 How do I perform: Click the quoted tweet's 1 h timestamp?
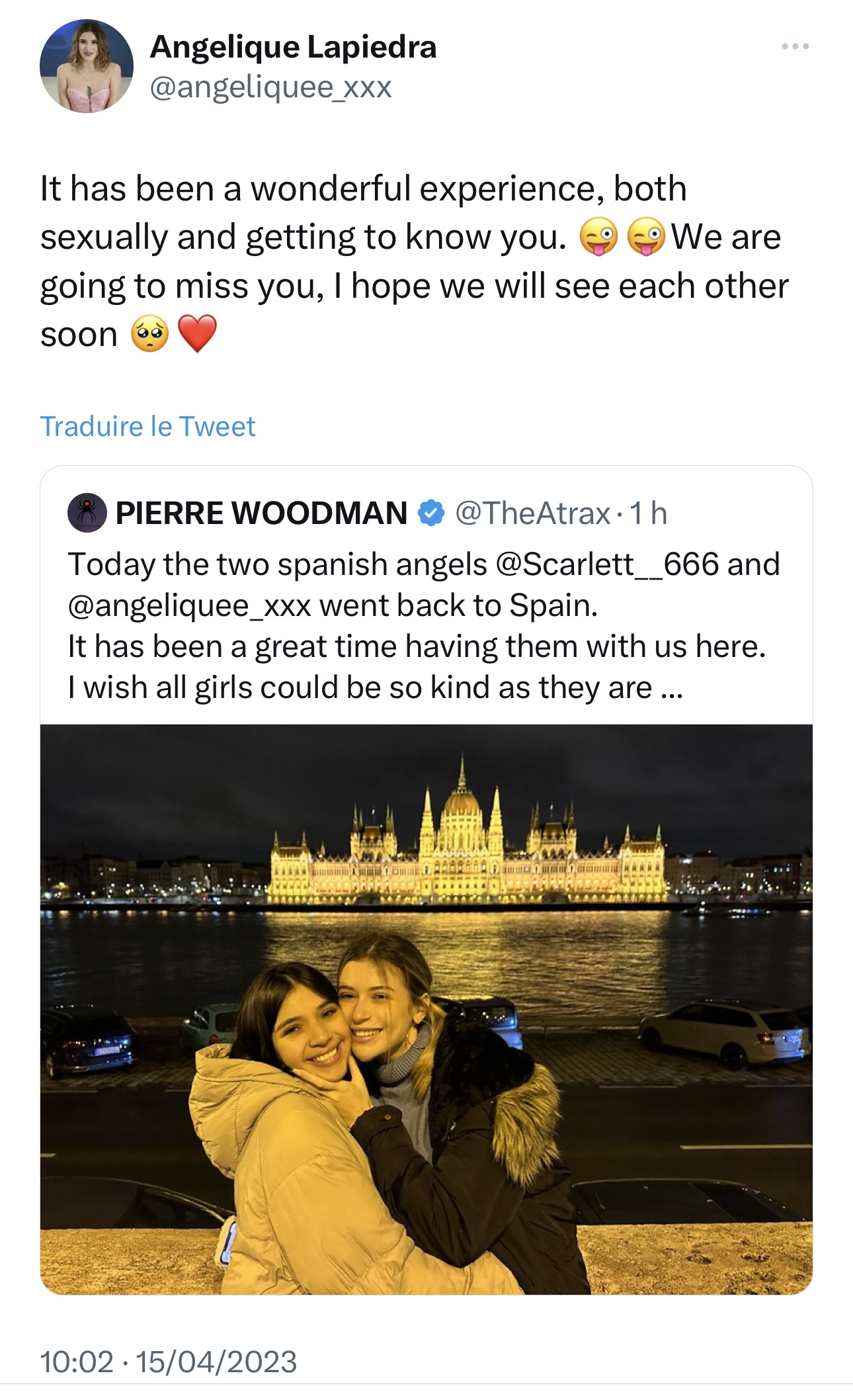coord(649,513)
